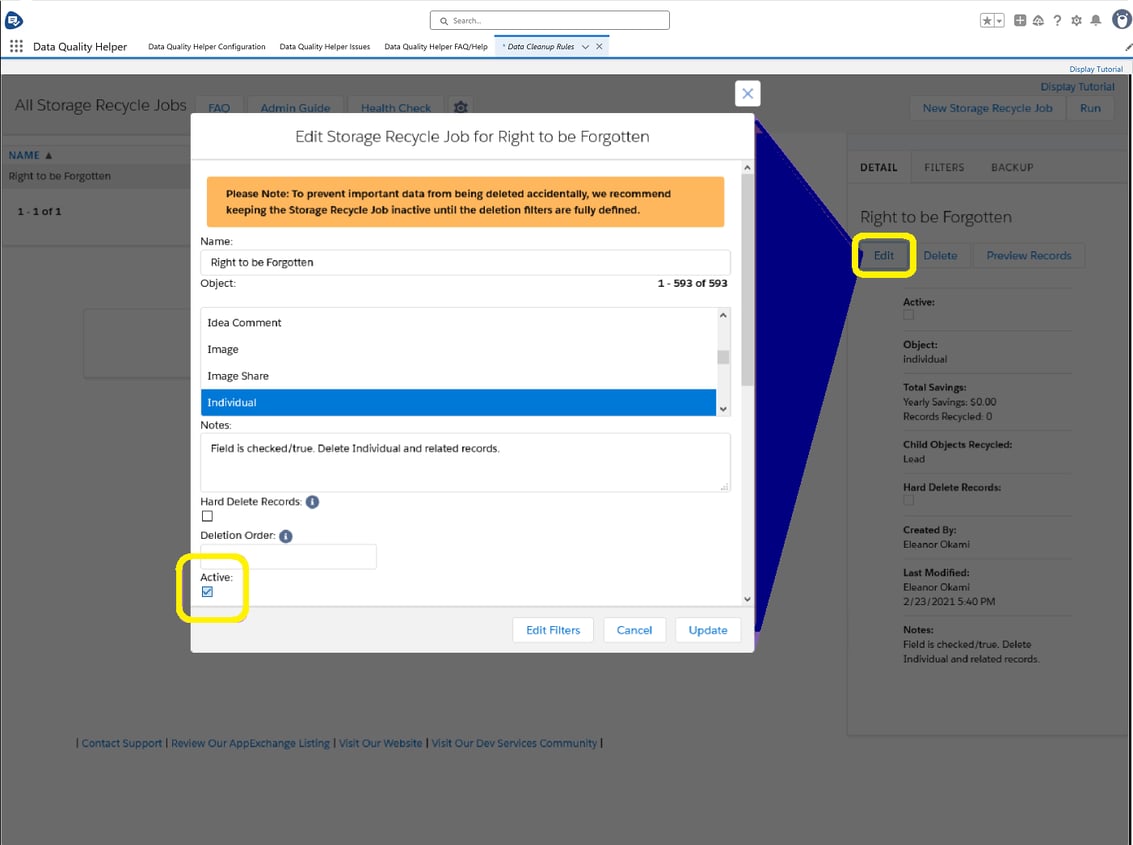Toggle Hard Delete Records checkbox in detail panel
The width and height of the screenshot is (1133, 845).
(908, 500)
